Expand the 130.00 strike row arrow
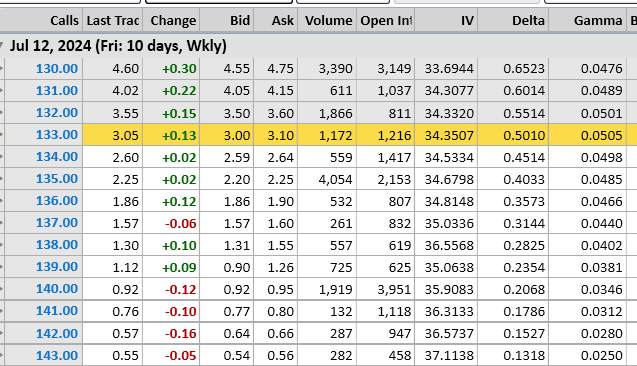637x366 pixels. pyautogui.click(x=1, y=69)
